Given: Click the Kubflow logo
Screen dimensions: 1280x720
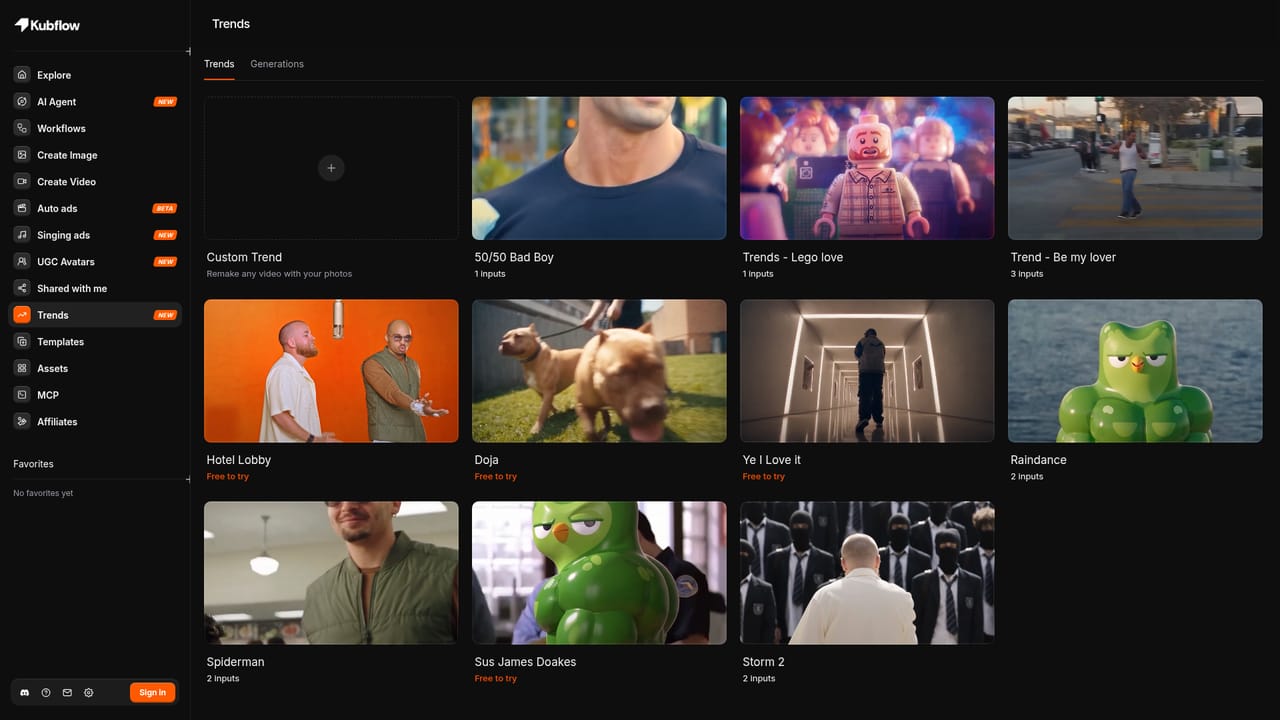Looking at the screenshot, I should pyautogui.click(x=47, y=24).
